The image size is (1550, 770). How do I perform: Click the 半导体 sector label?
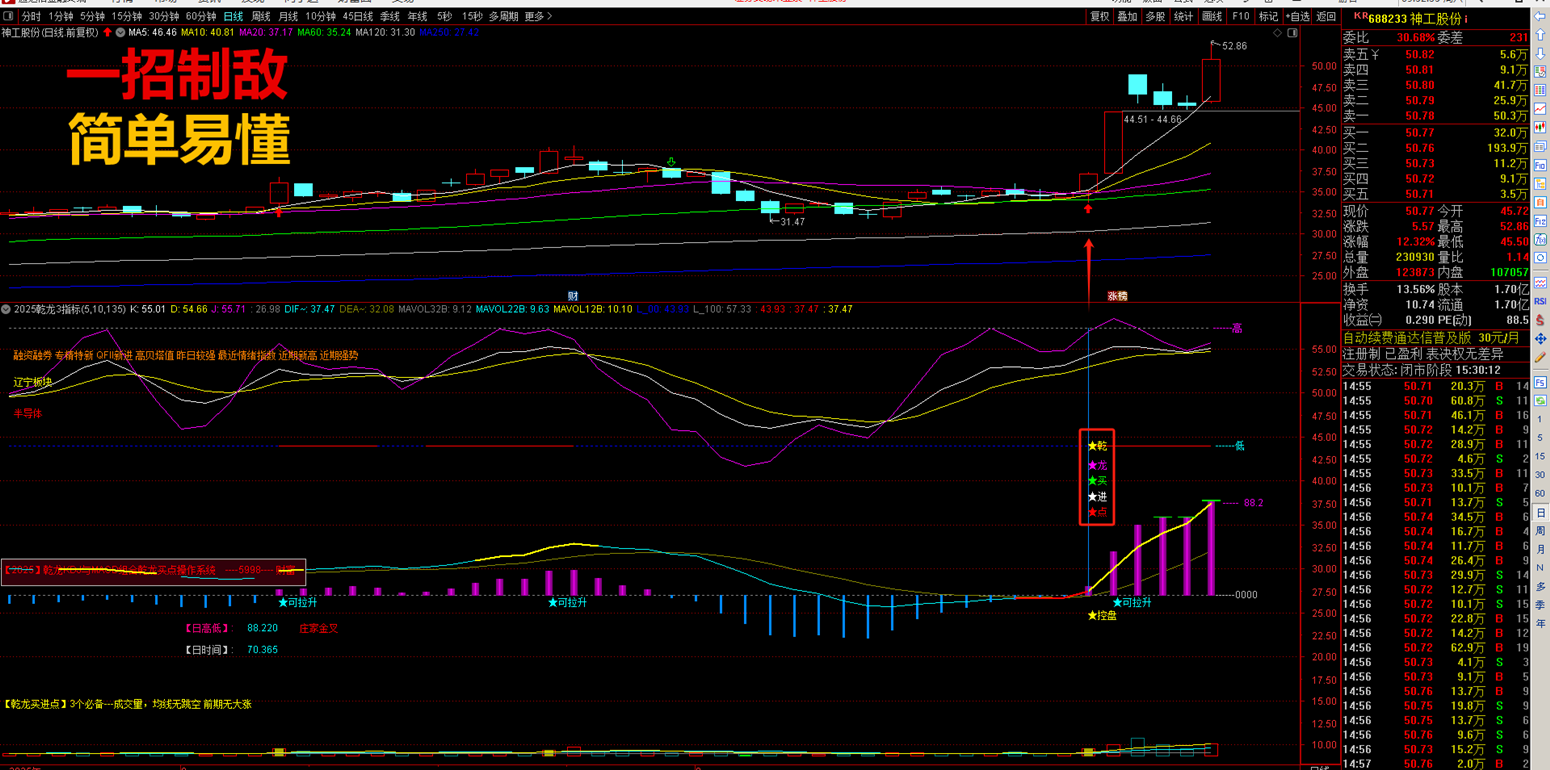pyautogui.click(x=27, y=413)
